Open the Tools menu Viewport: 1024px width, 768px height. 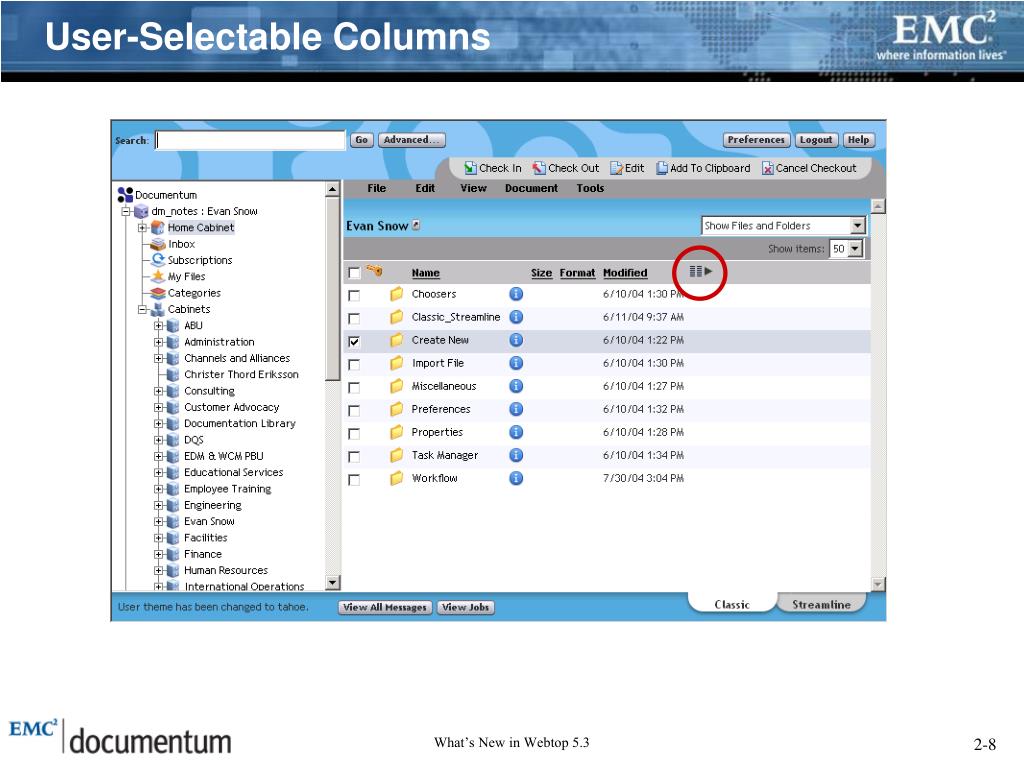[x=590, y=188]
